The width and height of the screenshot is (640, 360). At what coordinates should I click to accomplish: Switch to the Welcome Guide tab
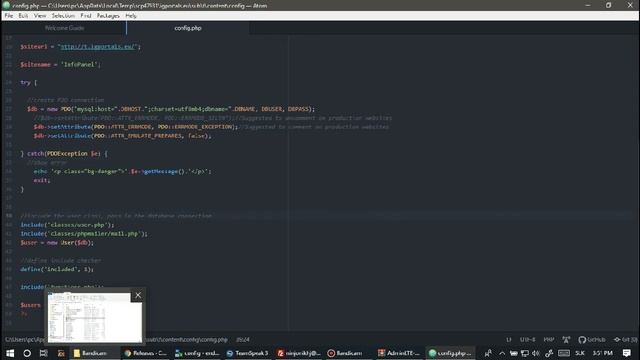pyautogui.click(x=64, y=28)
